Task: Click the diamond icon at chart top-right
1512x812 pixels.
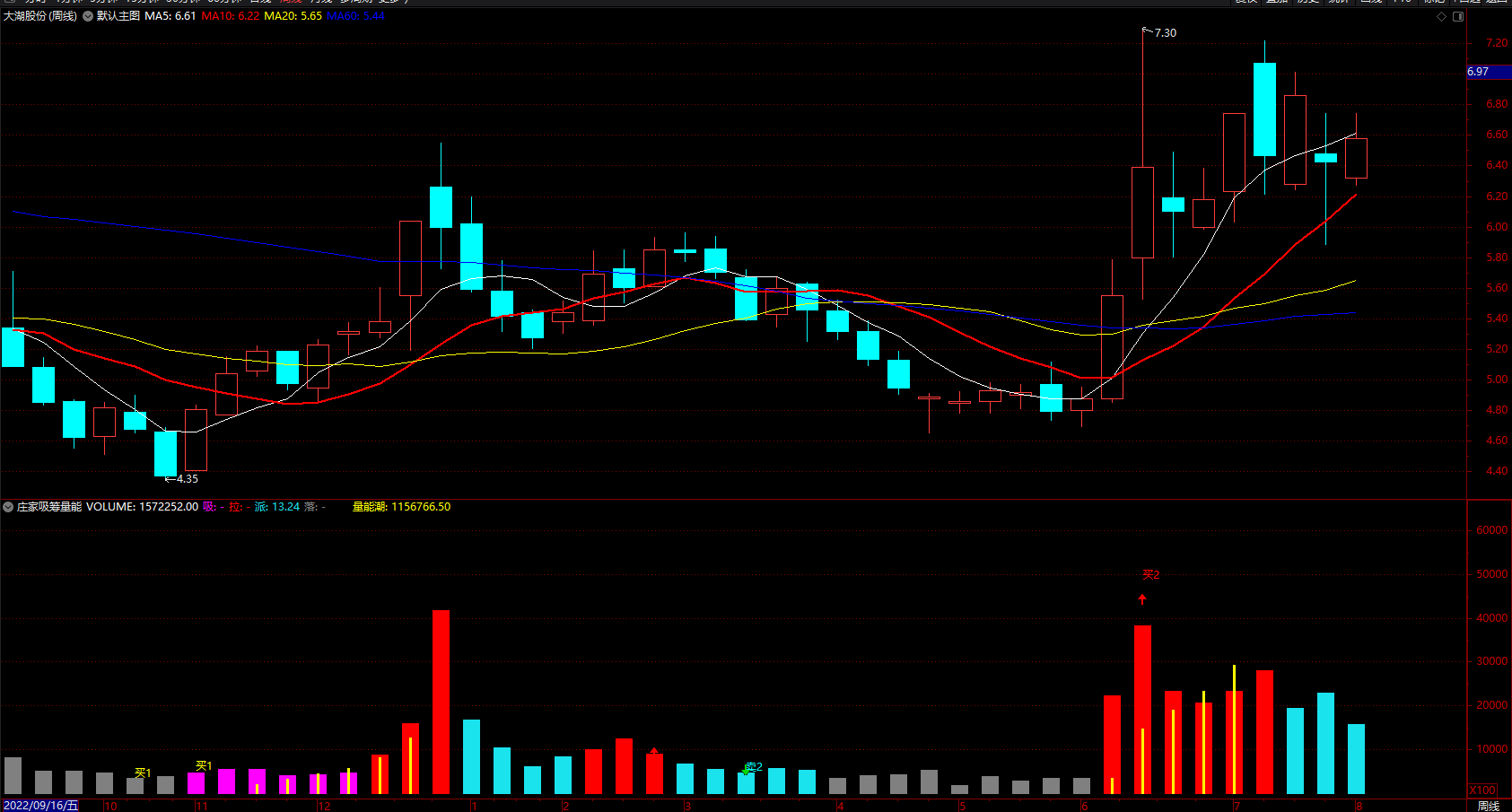Action: [1442, 17]
